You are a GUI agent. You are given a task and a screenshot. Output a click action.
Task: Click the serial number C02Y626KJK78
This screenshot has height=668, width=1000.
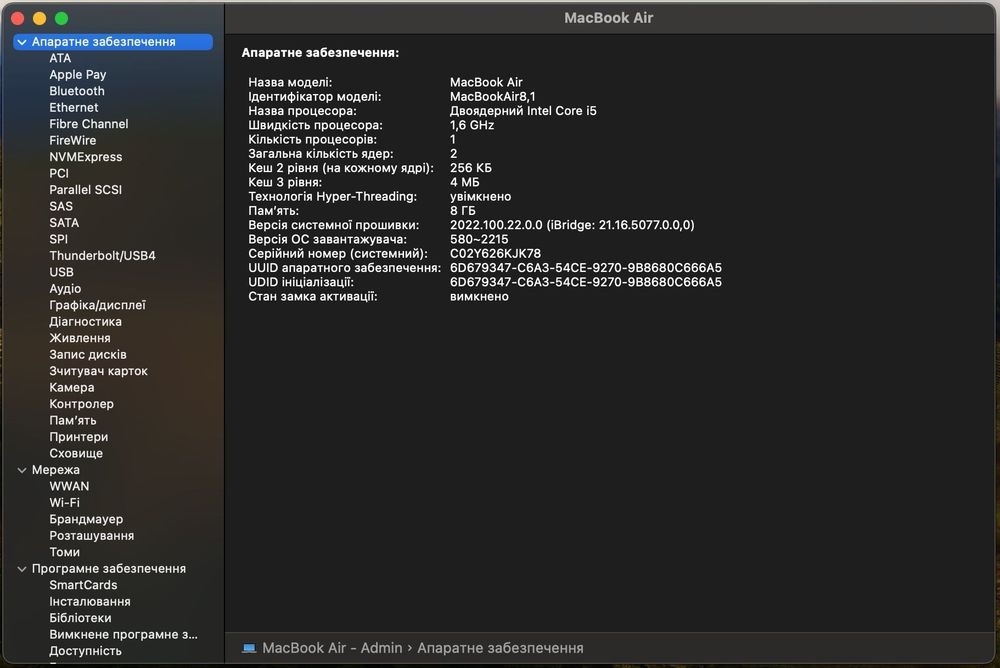click(x=496, y=254)
